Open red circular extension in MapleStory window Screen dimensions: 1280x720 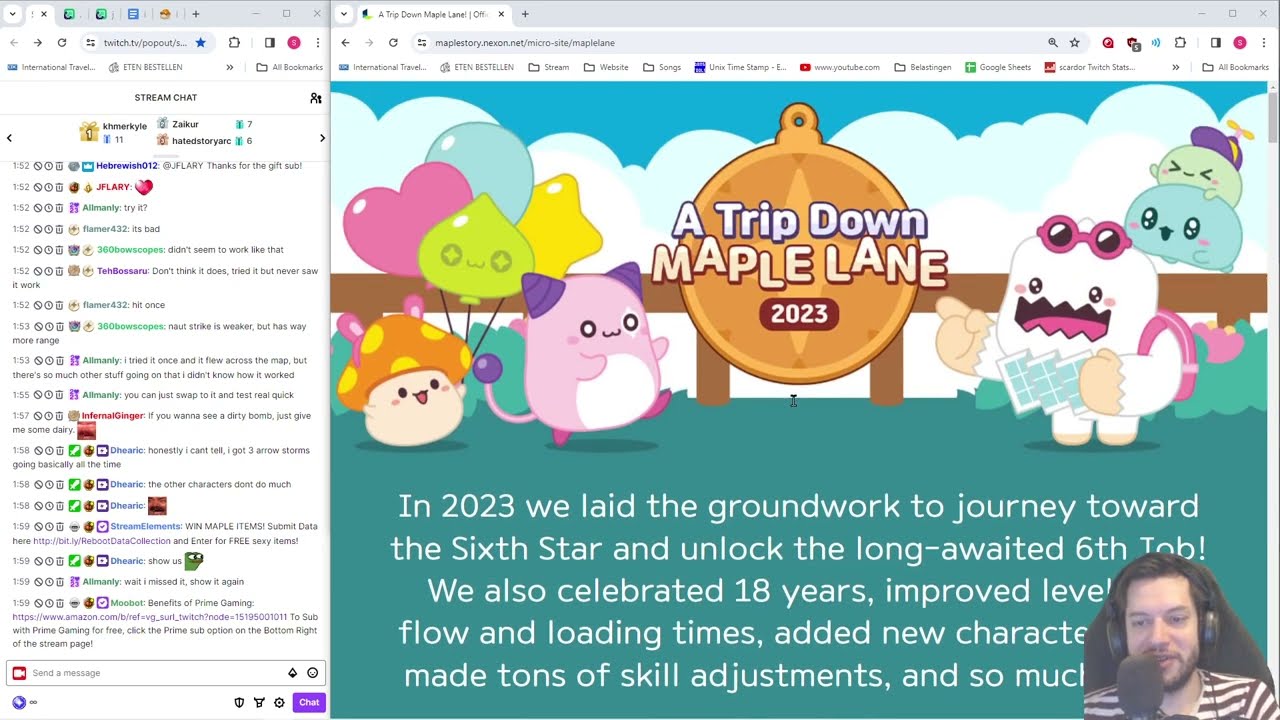click(1108, 43)
